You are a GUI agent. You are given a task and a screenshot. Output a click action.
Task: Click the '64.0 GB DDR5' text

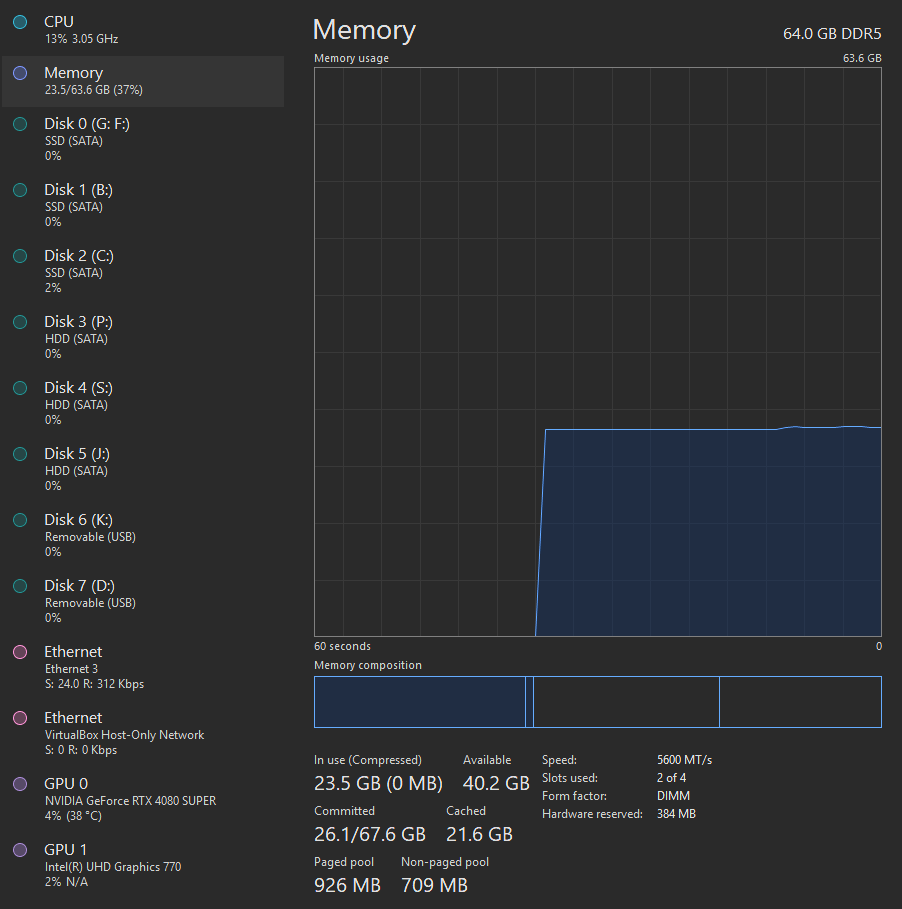pyautogui.click(x=832, y=34)
